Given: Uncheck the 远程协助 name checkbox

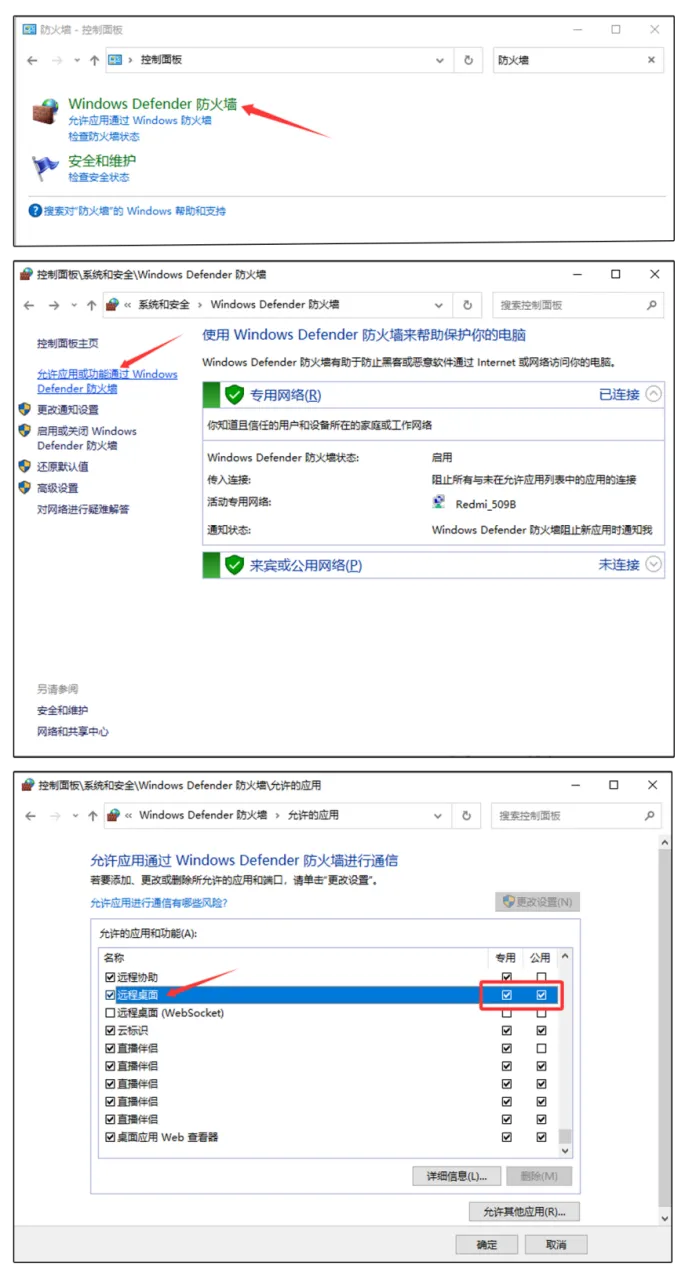Looking at the screenshot, I should tap(110, 977).
